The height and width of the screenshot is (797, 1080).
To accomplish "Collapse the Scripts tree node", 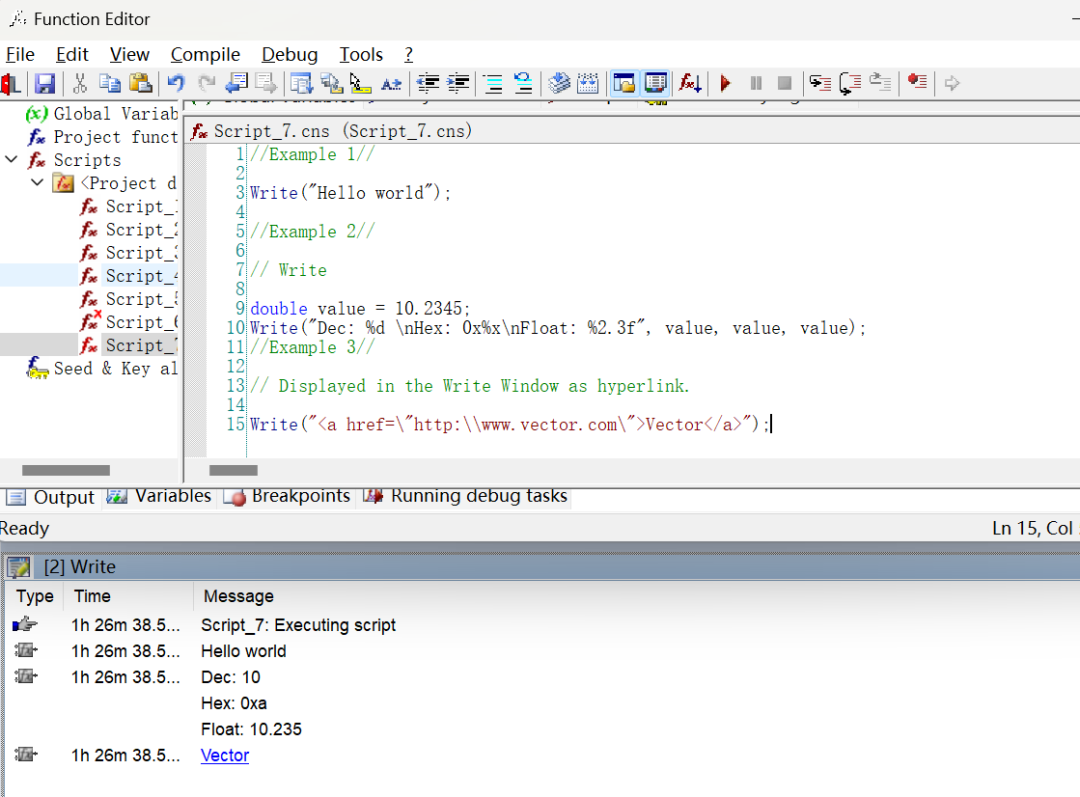I will pyautogui.click(x=11, y=160).
